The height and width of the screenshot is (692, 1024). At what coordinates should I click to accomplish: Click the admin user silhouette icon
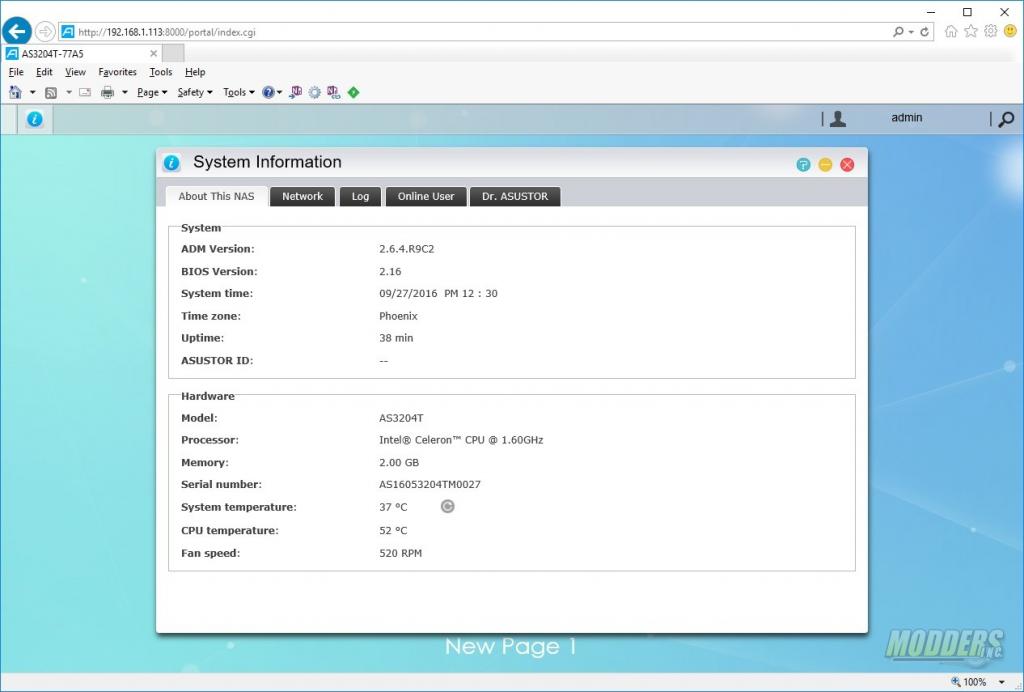click(838, 119)
